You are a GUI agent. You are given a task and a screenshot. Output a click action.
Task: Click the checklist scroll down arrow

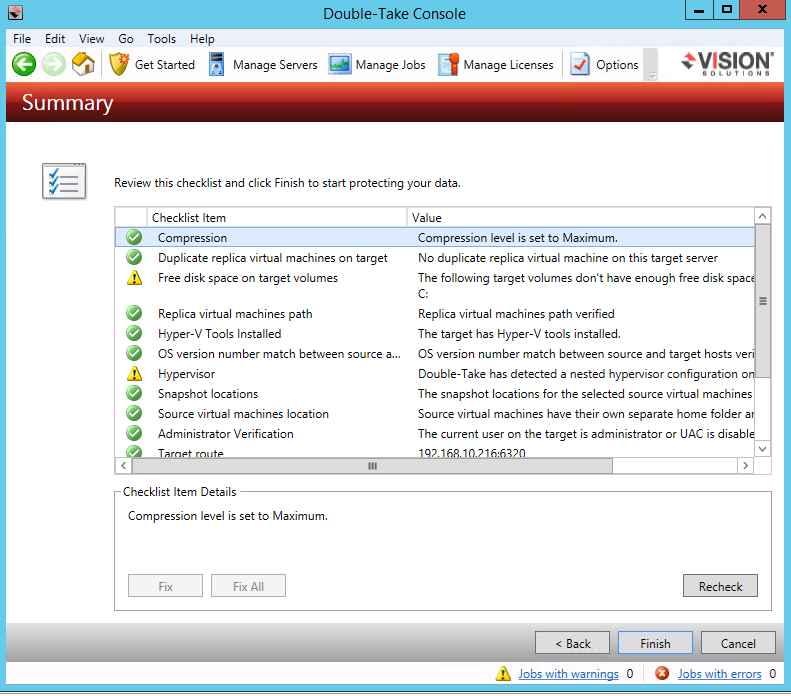[x=763, y=448]
